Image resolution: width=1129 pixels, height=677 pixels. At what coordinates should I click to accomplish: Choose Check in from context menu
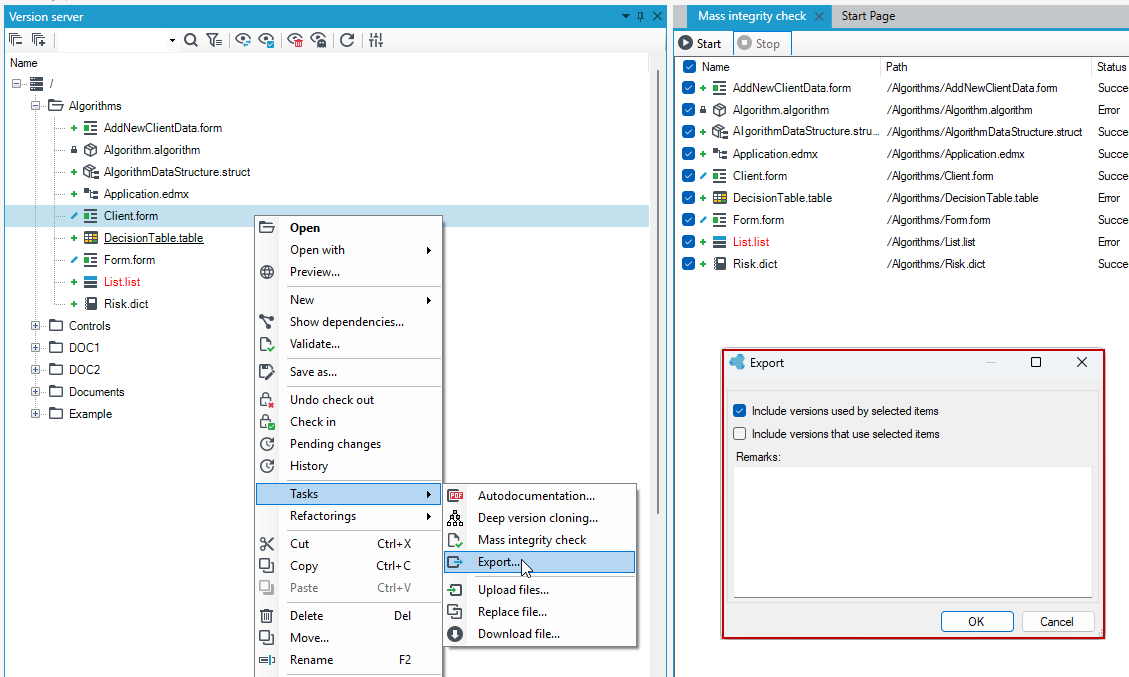[349, 422]
